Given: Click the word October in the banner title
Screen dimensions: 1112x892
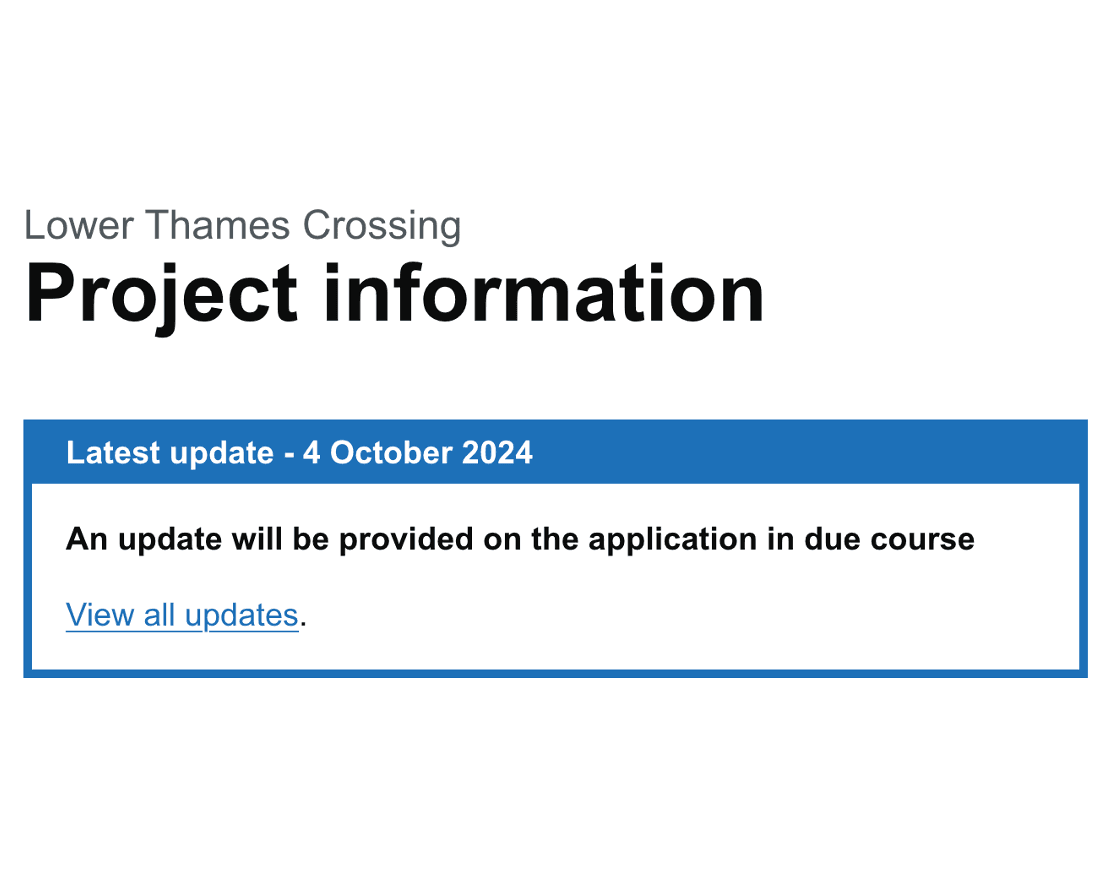Looking at the screenshot, I should tap(391, 453).
